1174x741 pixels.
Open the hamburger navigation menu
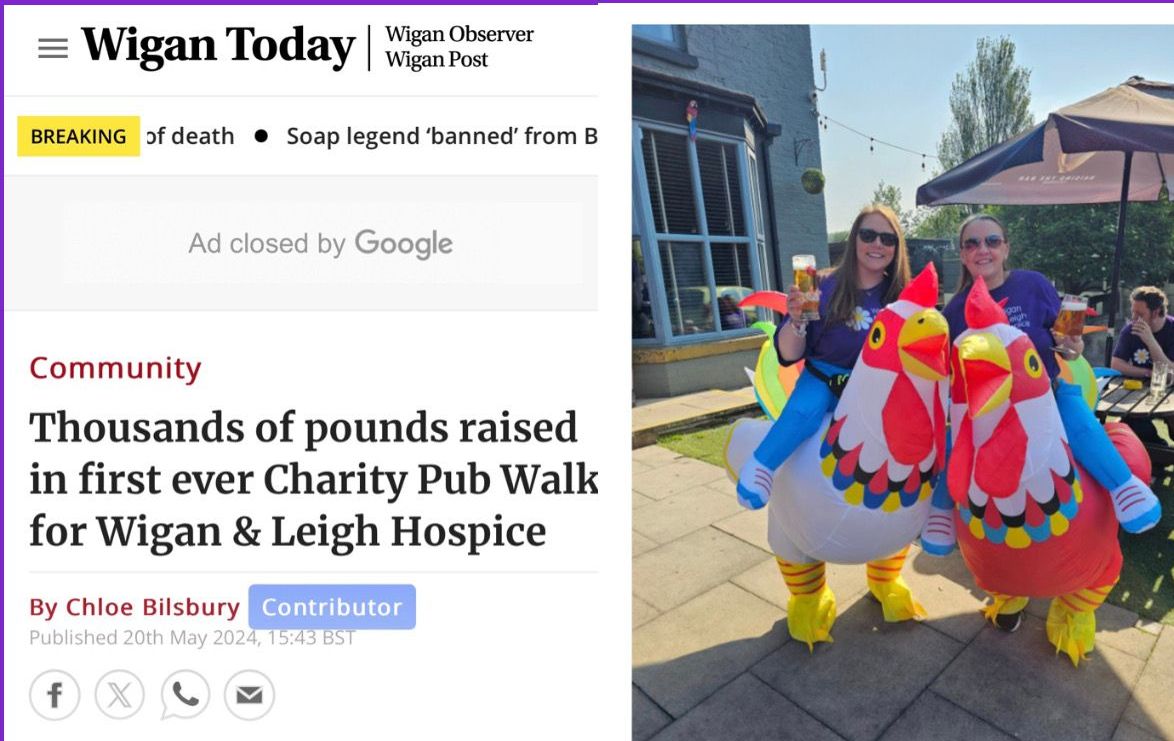pyautogui.click(x=52, y=48)
